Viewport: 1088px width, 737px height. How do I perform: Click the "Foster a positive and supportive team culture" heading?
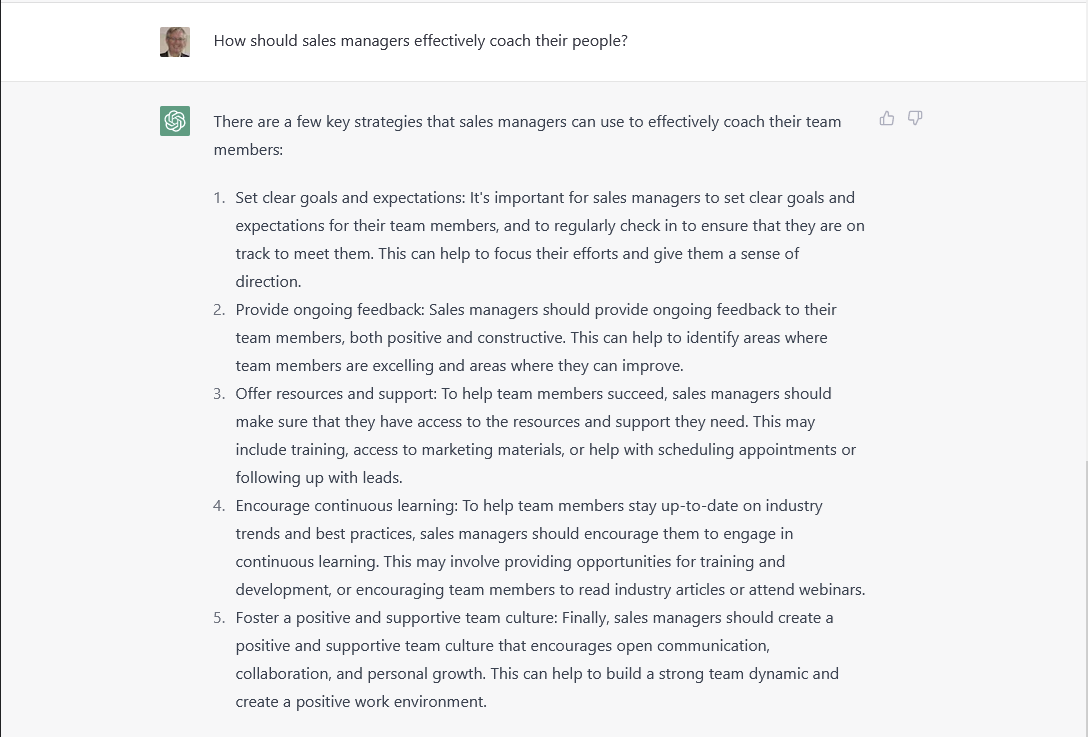pyautogui.click(x=397, y=618)
